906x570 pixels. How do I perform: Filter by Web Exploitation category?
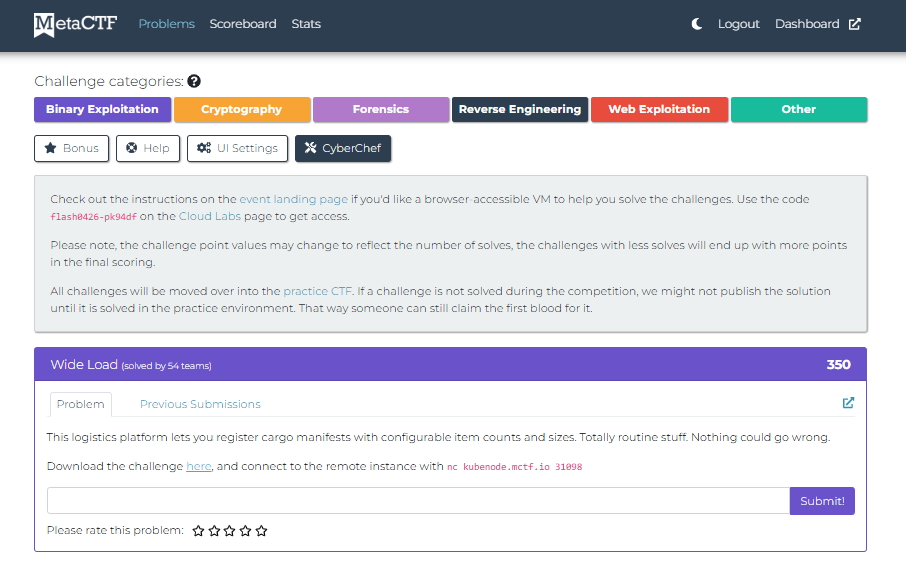coord(659,109)
